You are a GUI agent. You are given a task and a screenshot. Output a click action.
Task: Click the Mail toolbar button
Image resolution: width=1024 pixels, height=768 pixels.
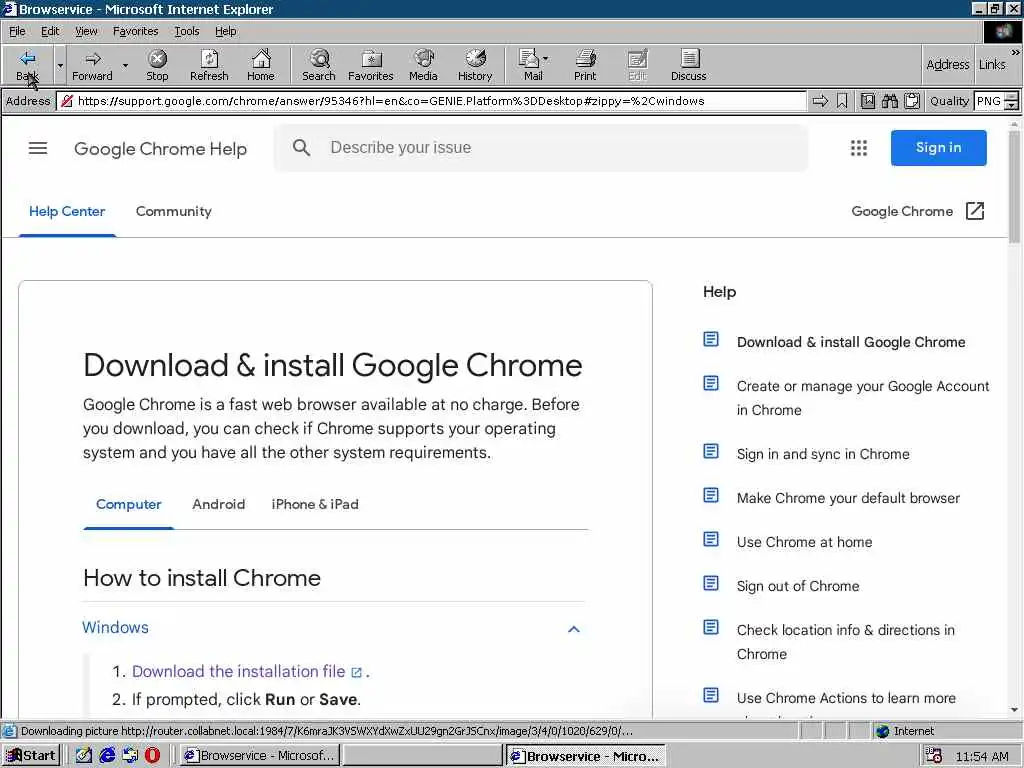[533, 65]
